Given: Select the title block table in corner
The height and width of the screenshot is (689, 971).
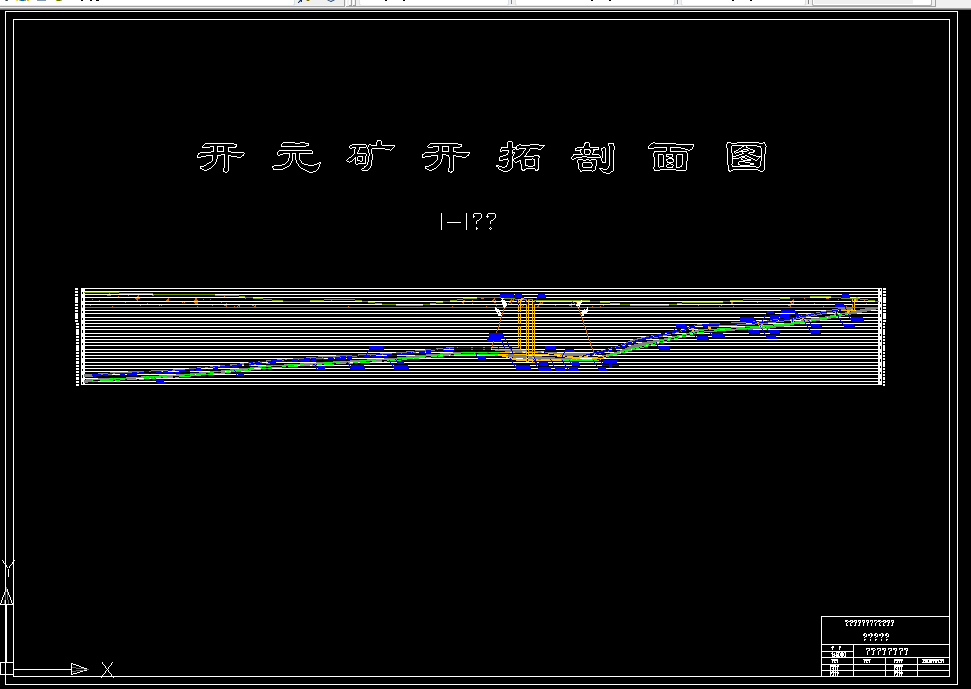Looking at the screenshot, I should 886,646.
